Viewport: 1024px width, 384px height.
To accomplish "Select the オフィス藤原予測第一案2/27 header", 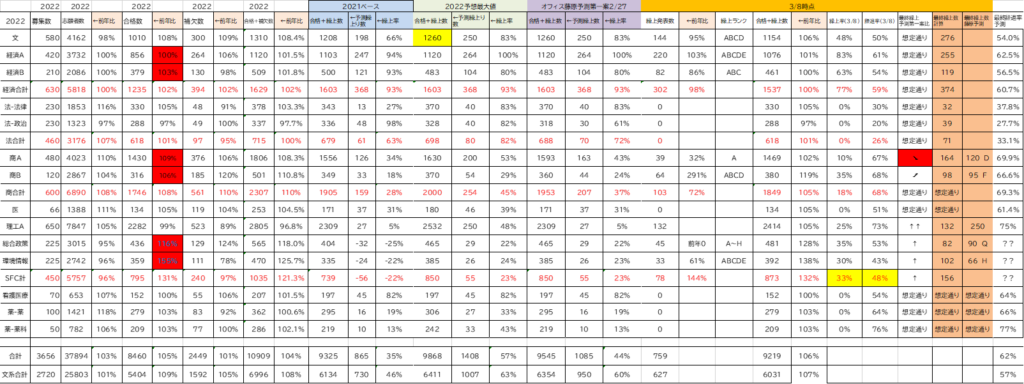I will (584, 5).
